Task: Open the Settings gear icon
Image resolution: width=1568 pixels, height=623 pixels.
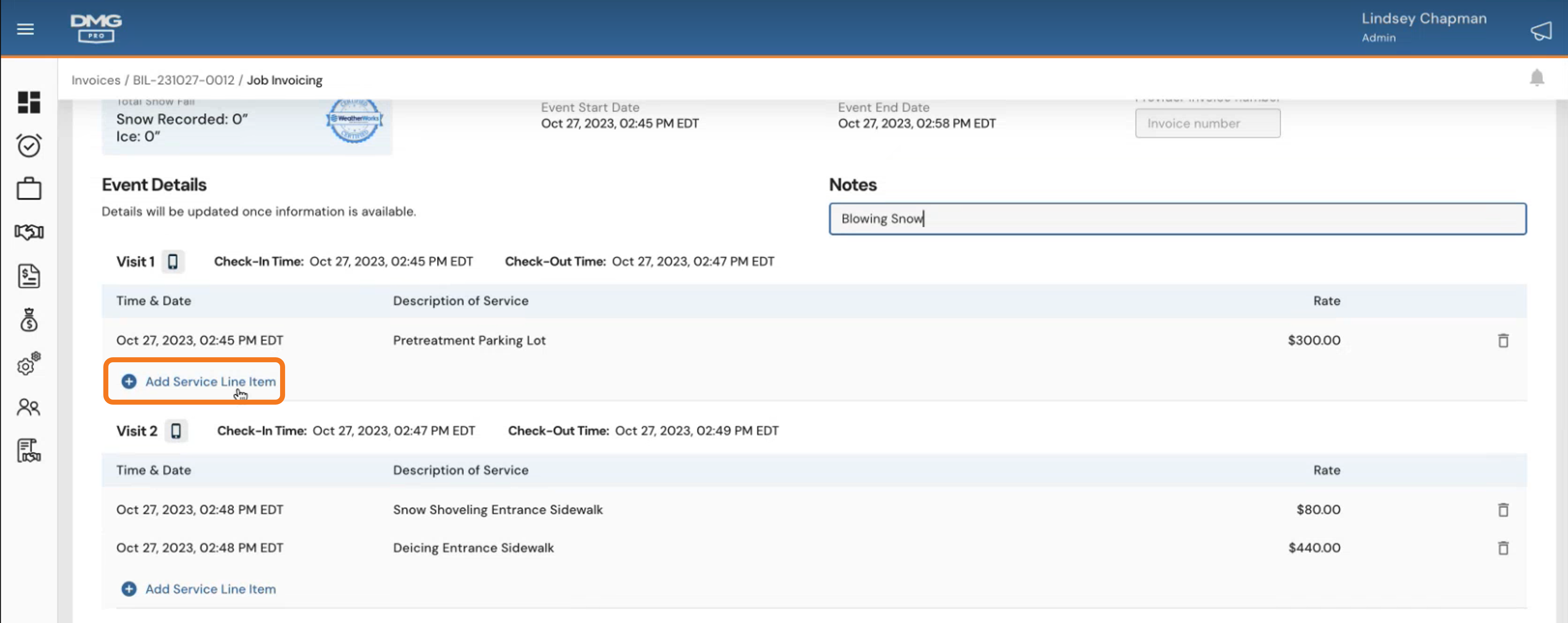Action: 28,365
